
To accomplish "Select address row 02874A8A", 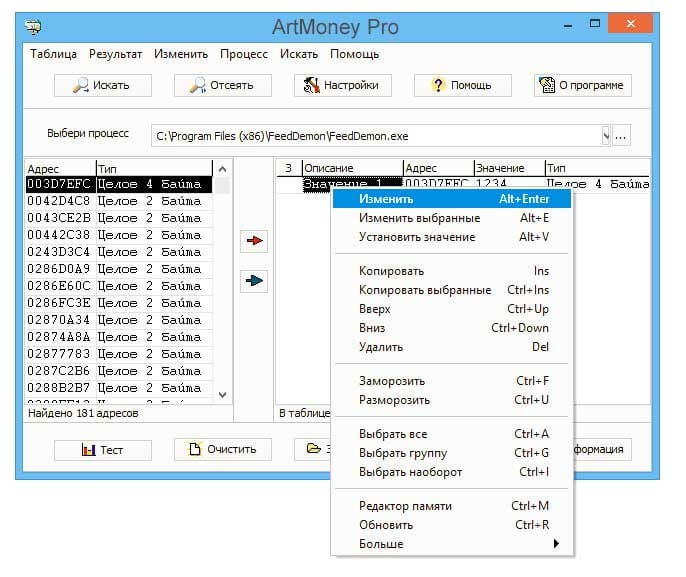I will [119, 337].
